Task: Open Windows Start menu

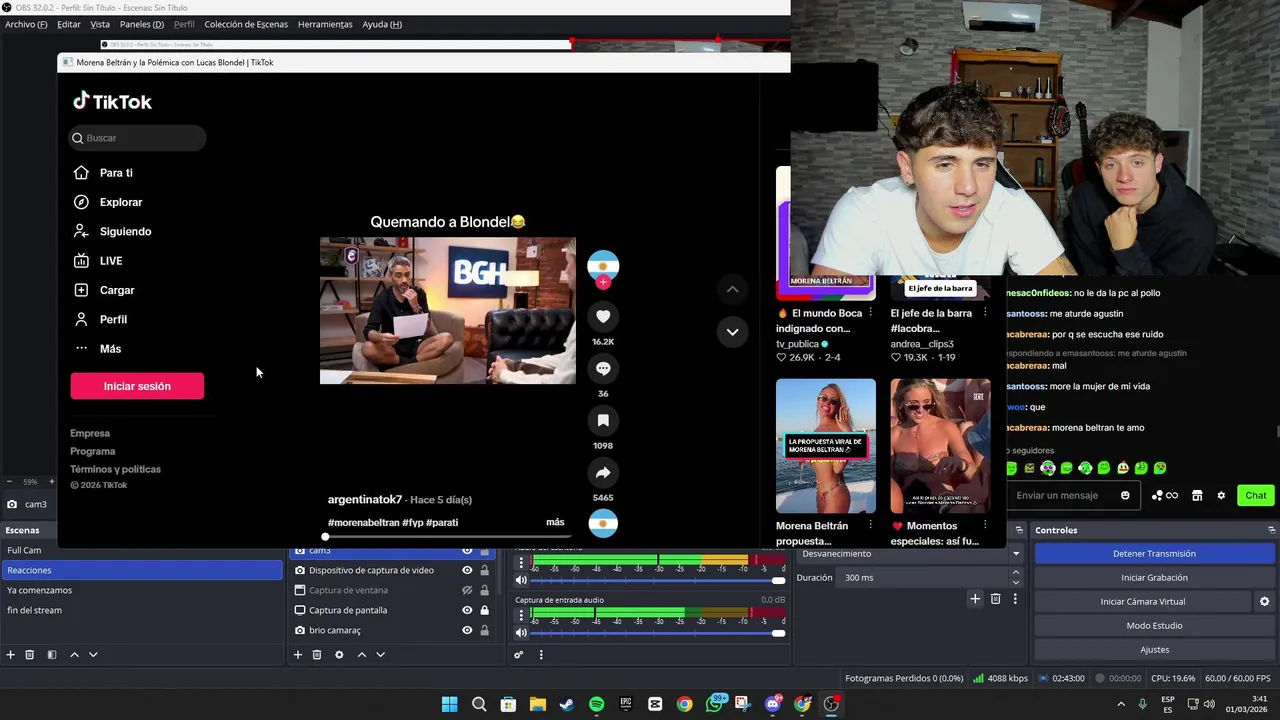Action: click(x=450, y=704)
